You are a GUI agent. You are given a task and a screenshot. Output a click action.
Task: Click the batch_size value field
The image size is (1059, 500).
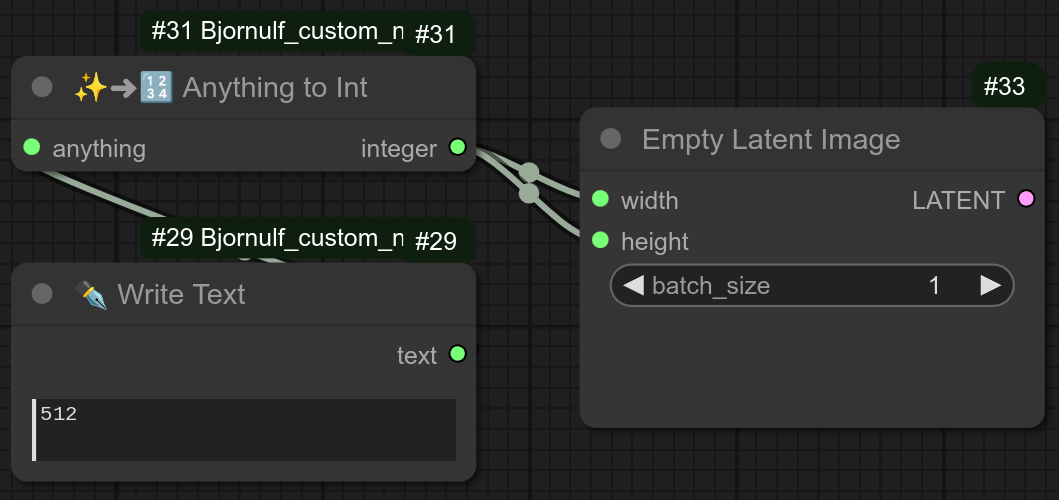(812, 286)
